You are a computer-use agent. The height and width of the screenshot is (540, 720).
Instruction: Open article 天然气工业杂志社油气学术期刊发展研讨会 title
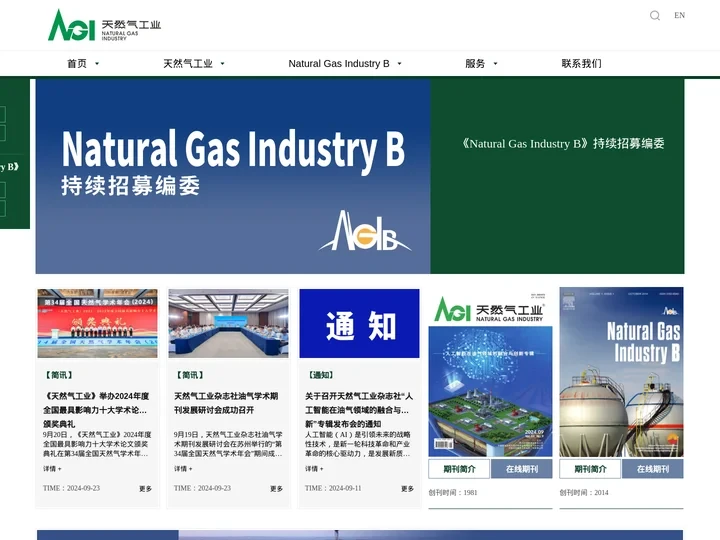tap(226, 403)
